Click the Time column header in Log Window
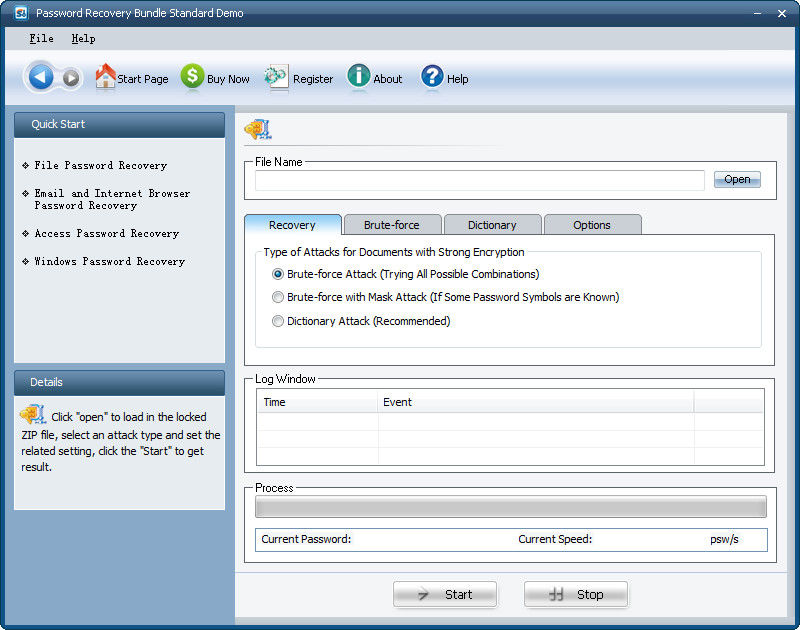Screen dimensions: 800x630 point(317,402)
